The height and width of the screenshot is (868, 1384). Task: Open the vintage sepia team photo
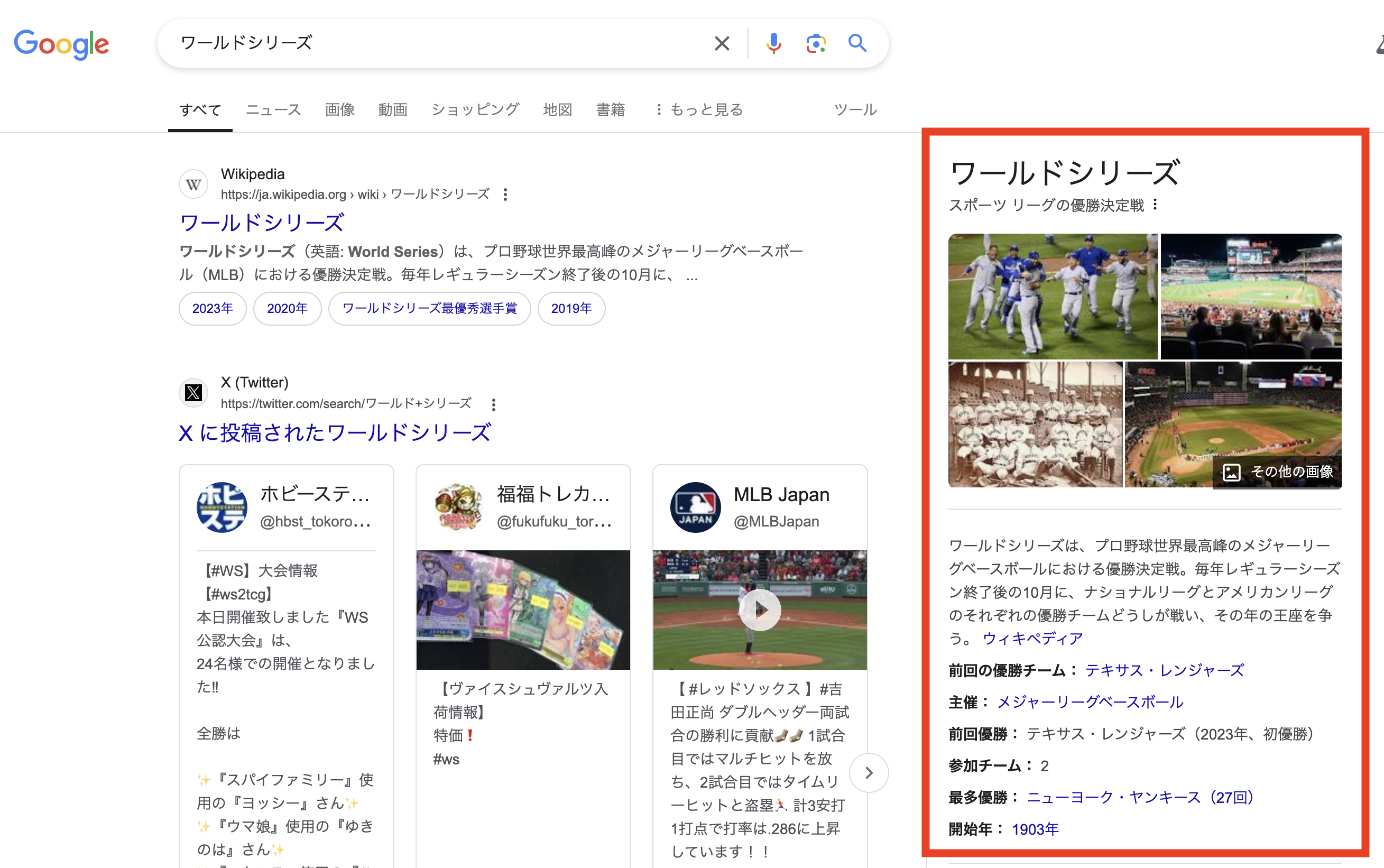point(1035,424)
